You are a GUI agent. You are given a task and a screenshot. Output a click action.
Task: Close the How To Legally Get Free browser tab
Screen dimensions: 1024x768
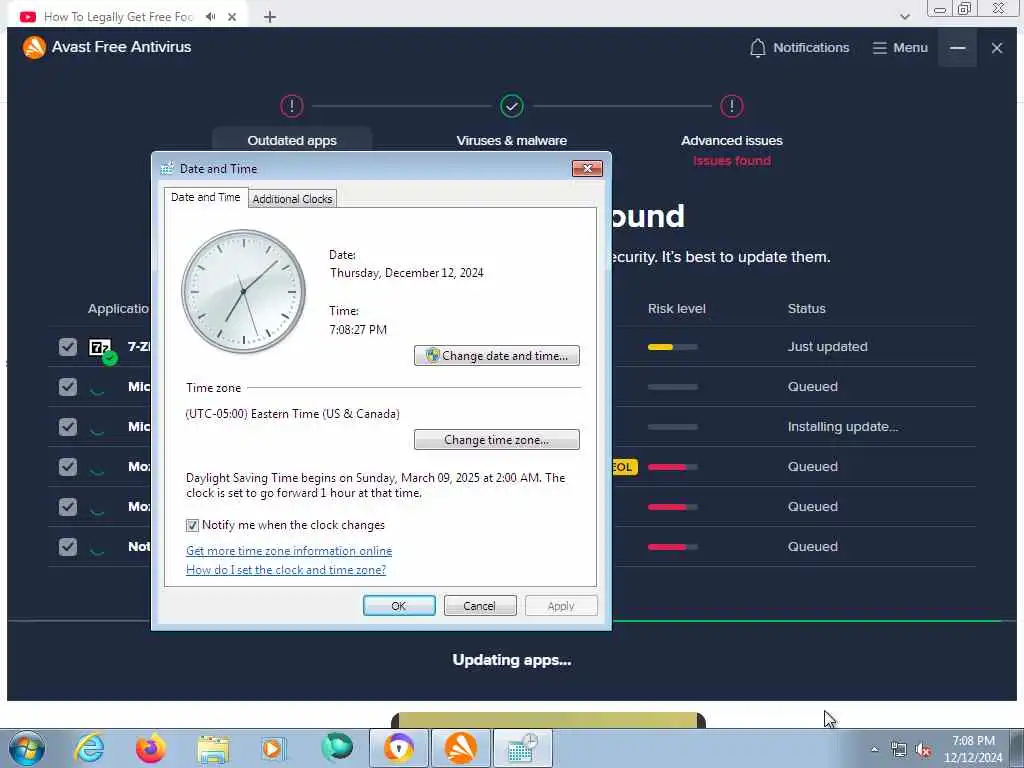(232, 17)
